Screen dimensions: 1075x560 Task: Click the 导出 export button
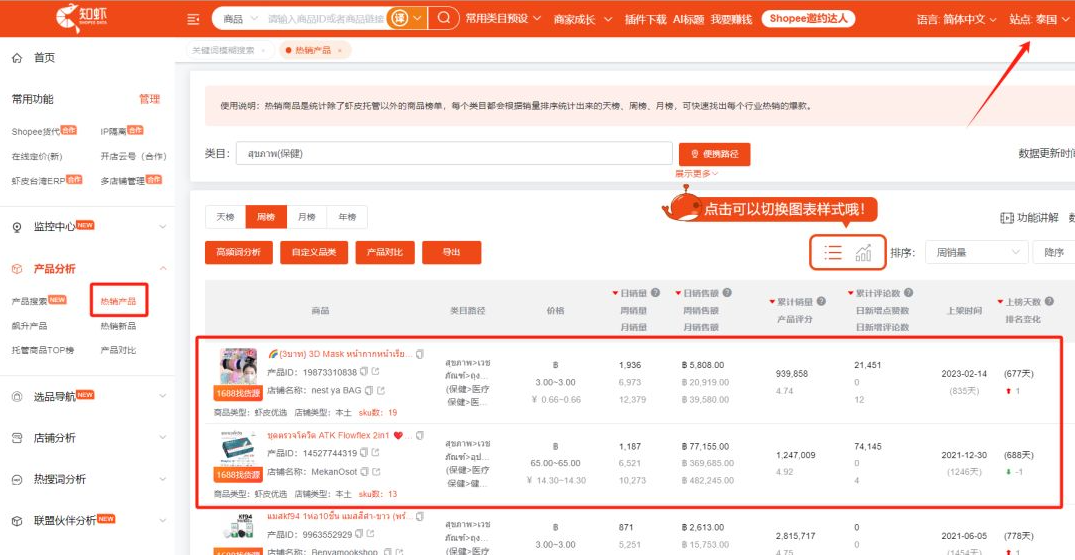pyautogui.click(x=451, y=253)
